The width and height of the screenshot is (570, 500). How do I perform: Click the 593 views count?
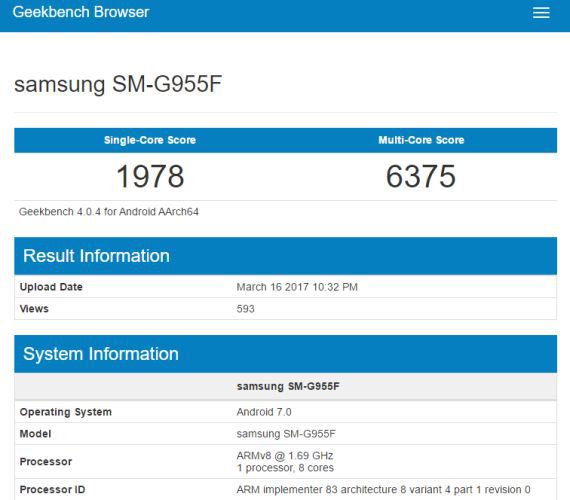tap(245, 309)
